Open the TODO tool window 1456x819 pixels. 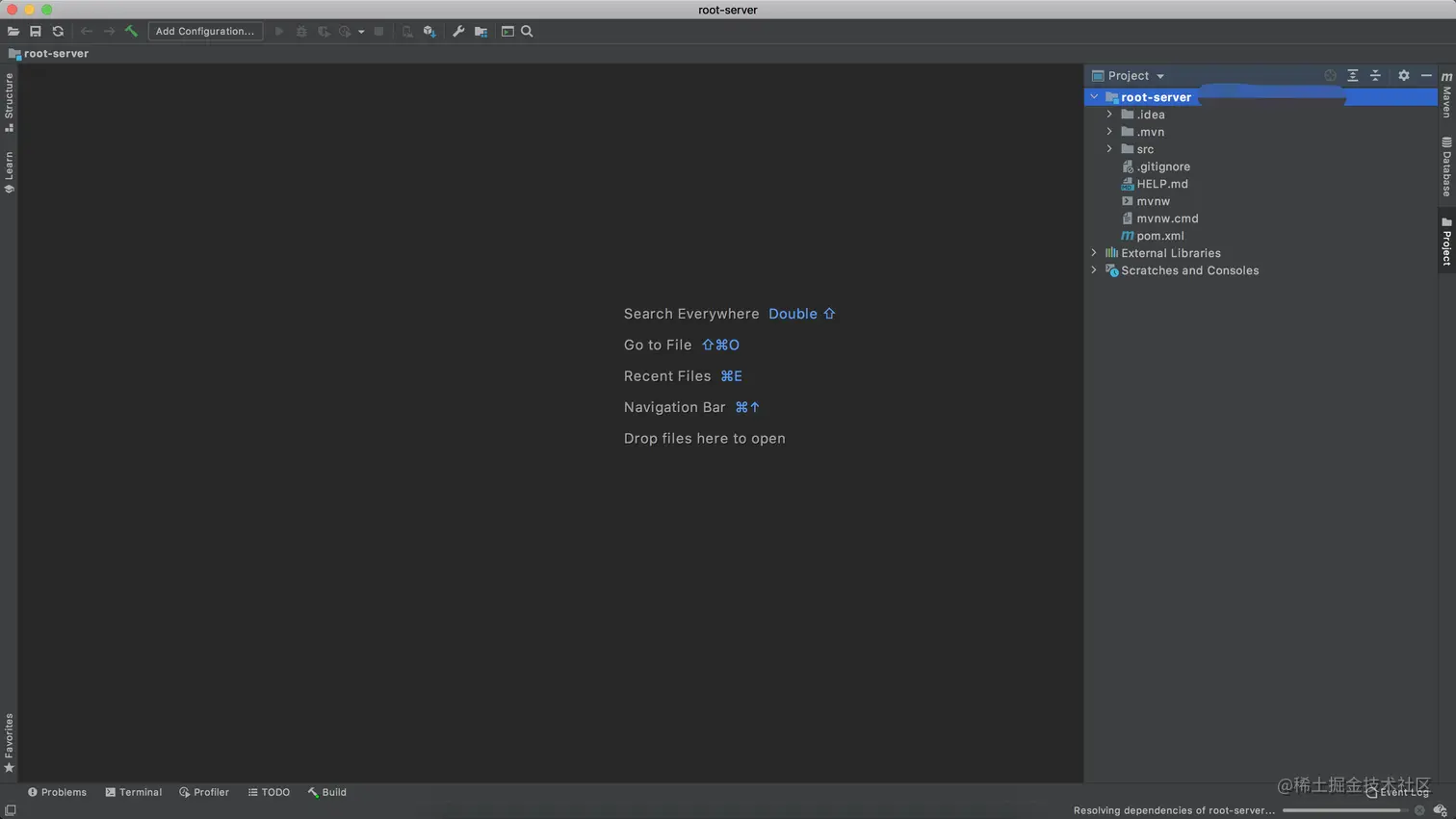coord(269,792)
